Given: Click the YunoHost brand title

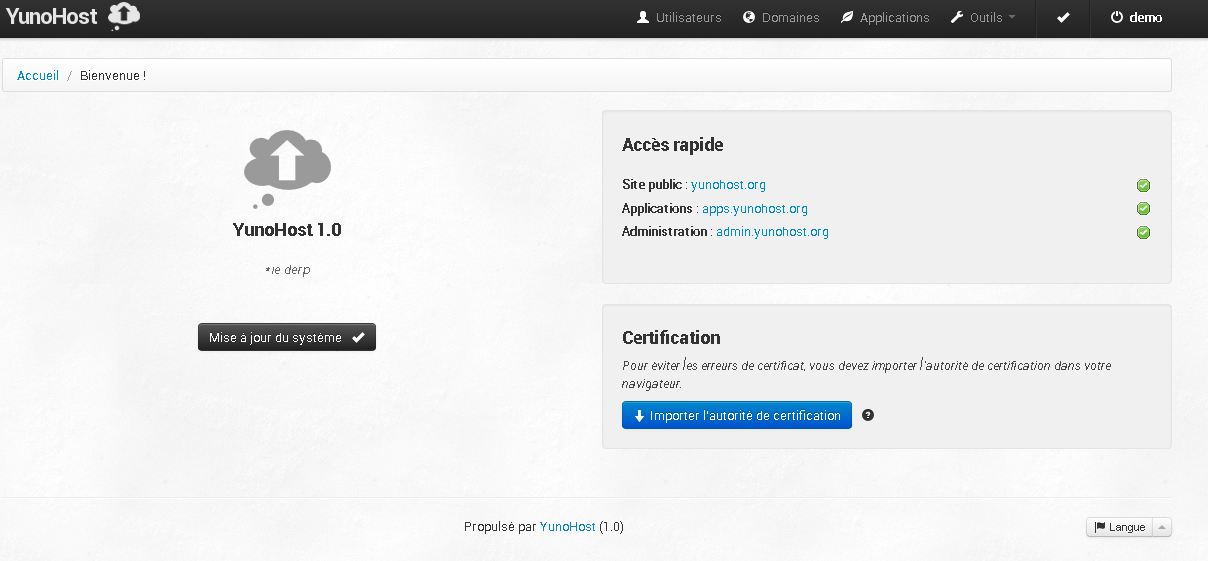Looking at the screenshot, I should pyautogui.click(x=52, y=17).
